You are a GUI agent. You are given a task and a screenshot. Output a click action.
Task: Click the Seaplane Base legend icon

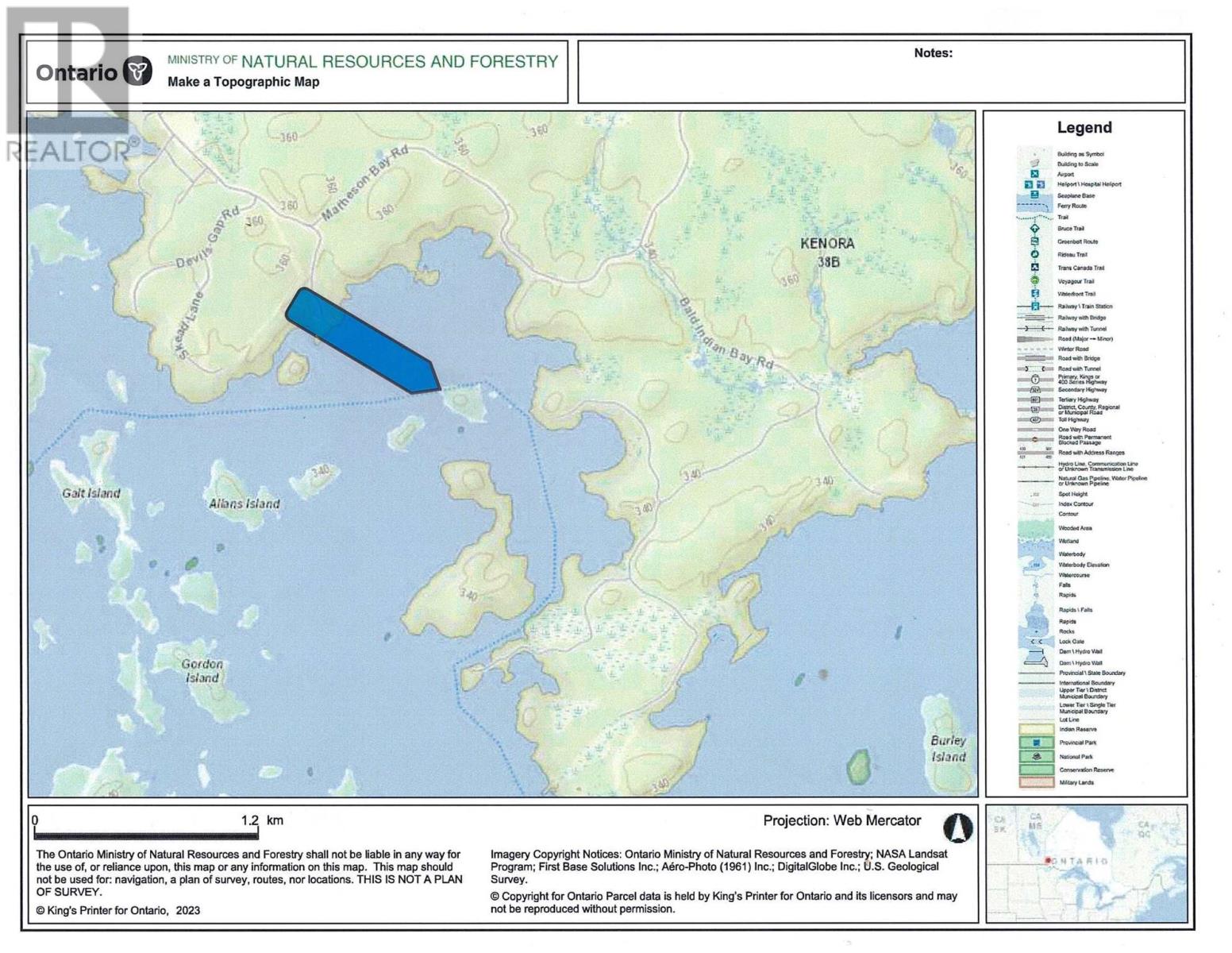coord(1035,195)
